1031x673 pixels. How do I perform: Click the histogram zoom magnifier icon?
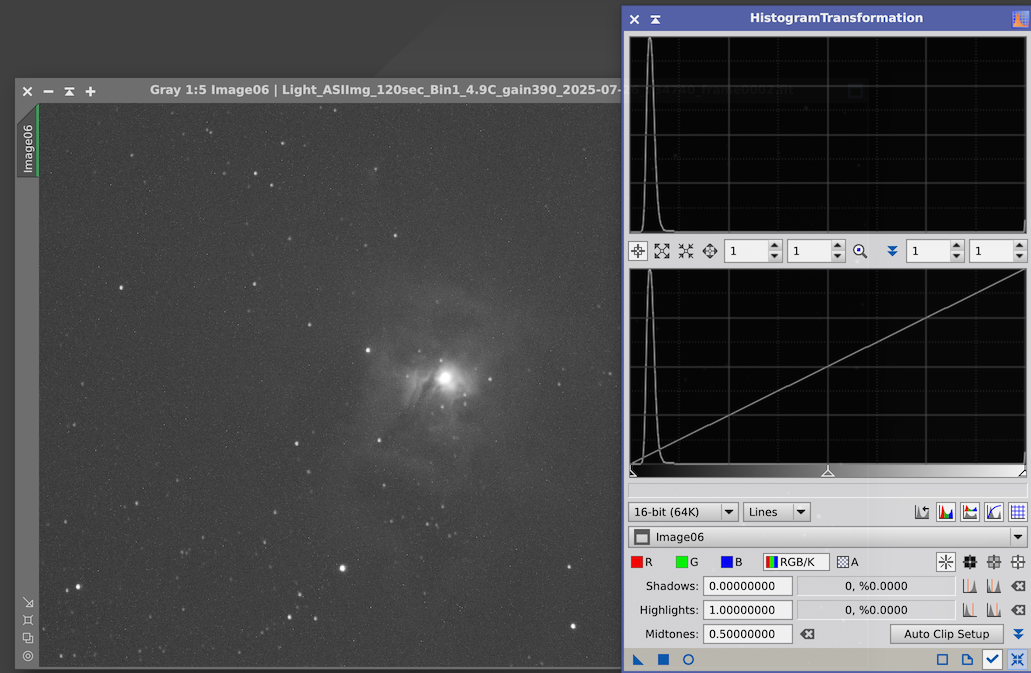(x=860, y=251)
